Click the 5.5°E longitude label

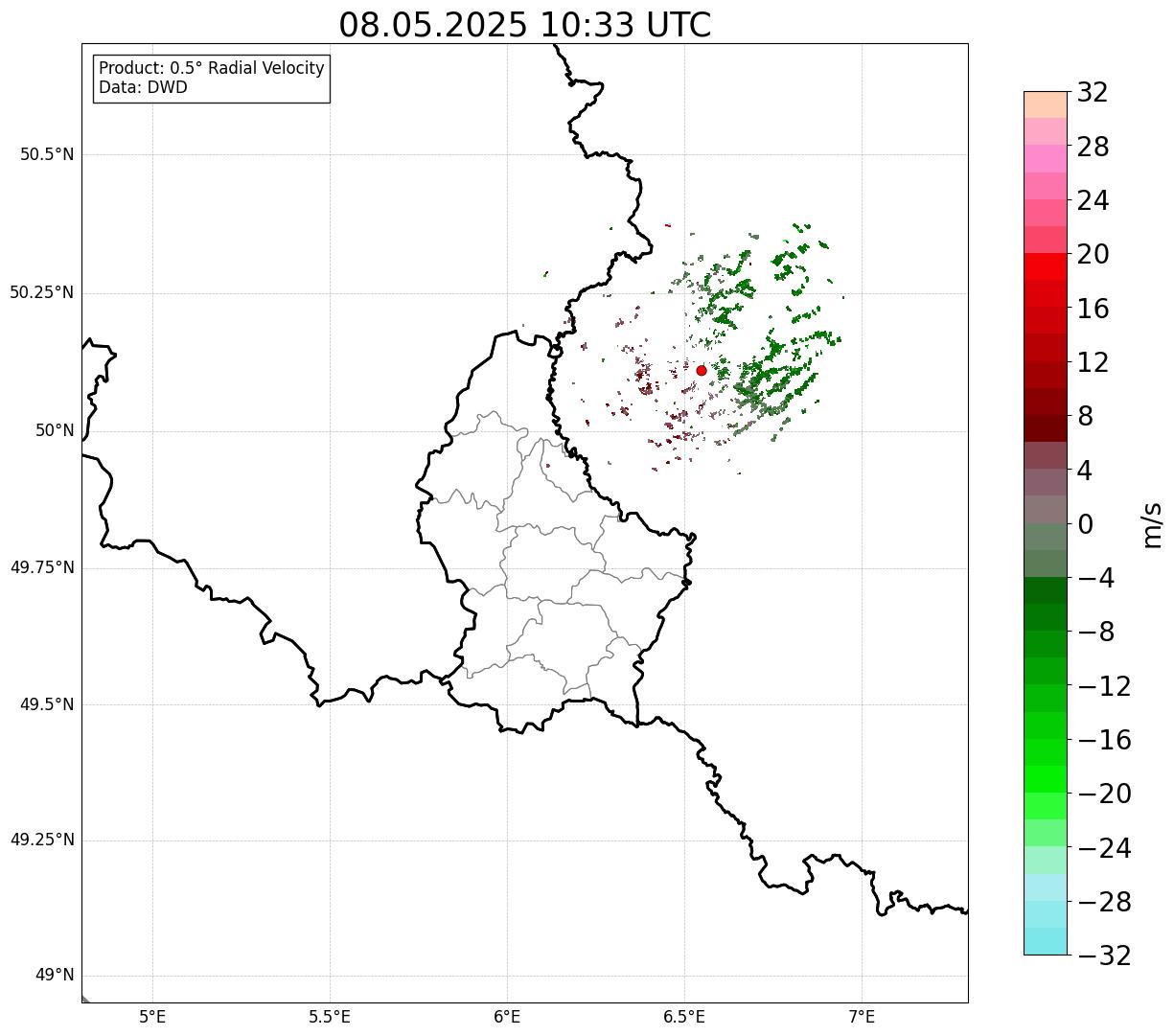click(x=330, y=1017)
